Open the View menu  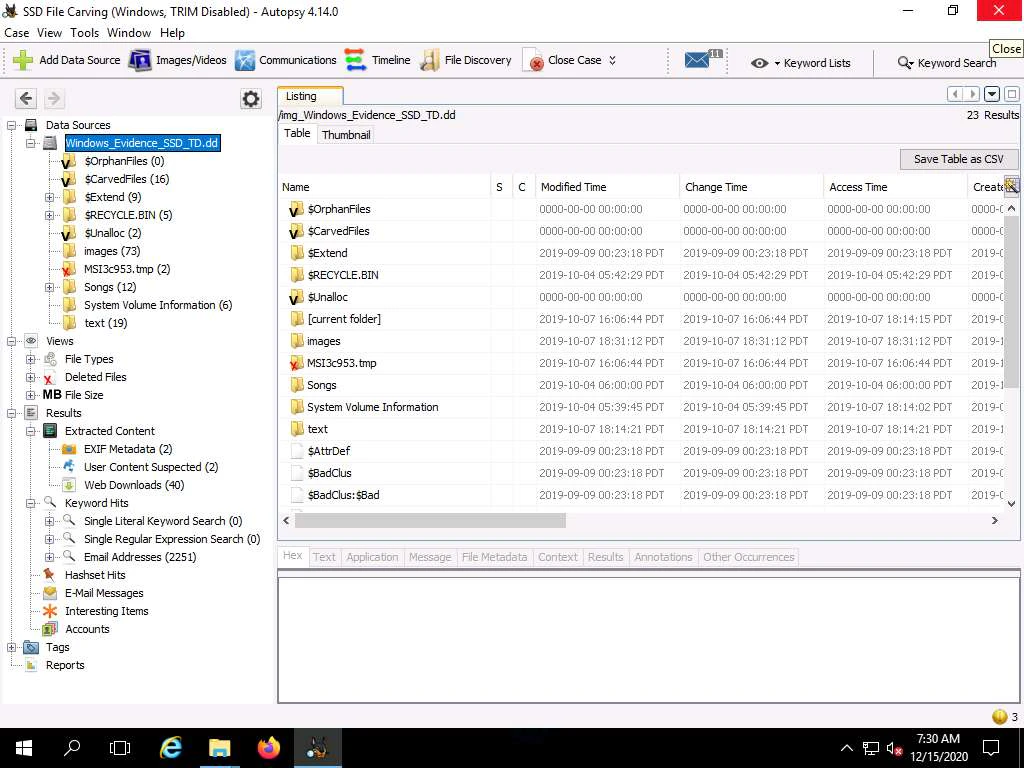(49, 33)
